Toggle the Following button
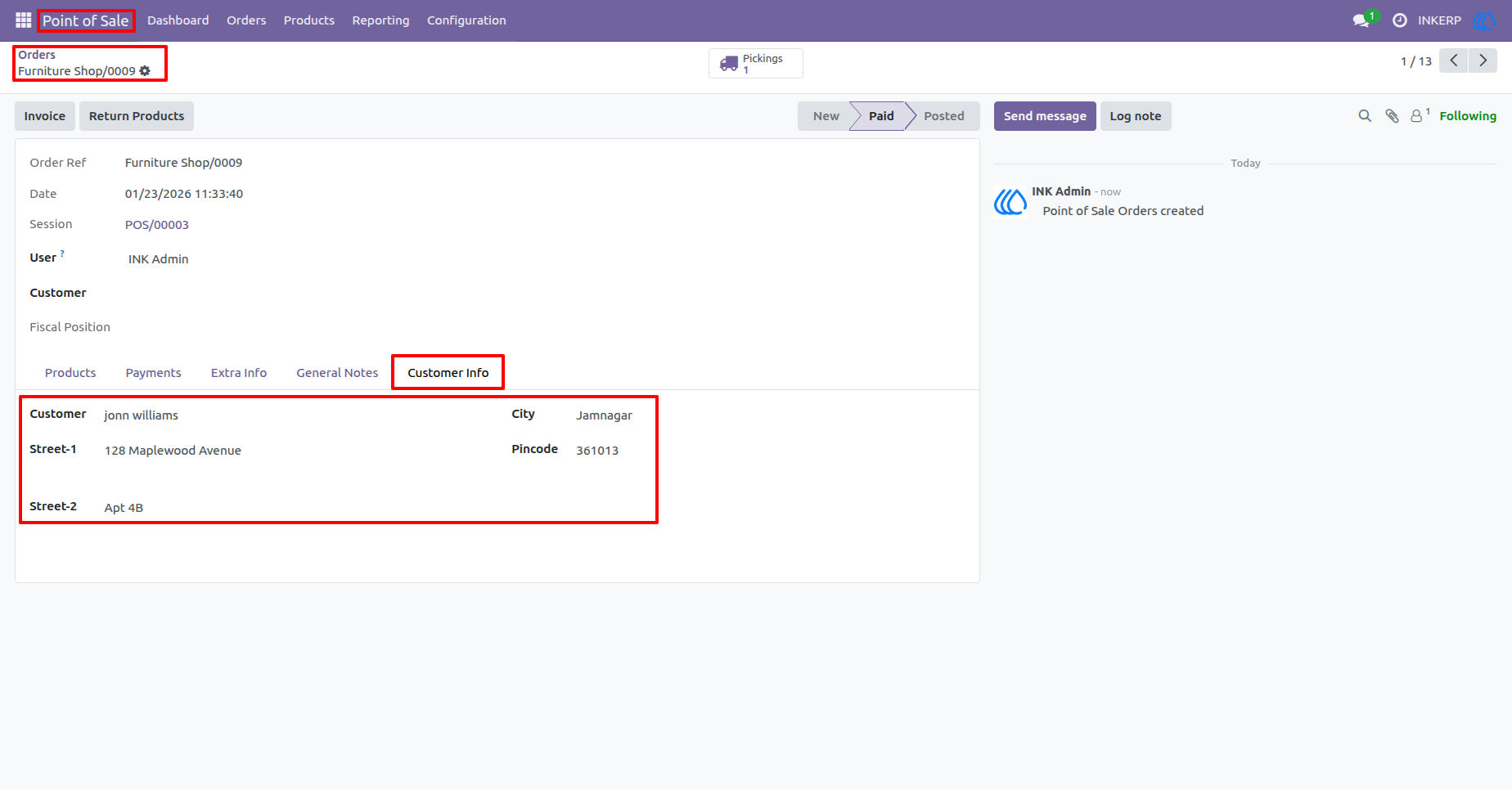 click(1468, 116)
